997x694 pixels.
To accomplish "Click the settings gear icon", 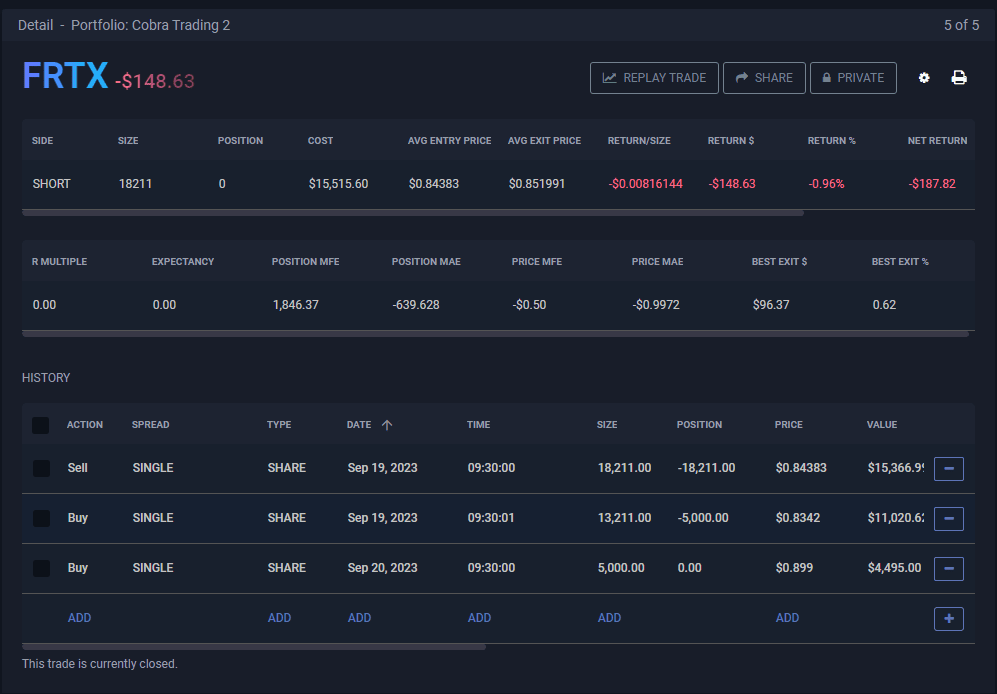I will 924,78.
